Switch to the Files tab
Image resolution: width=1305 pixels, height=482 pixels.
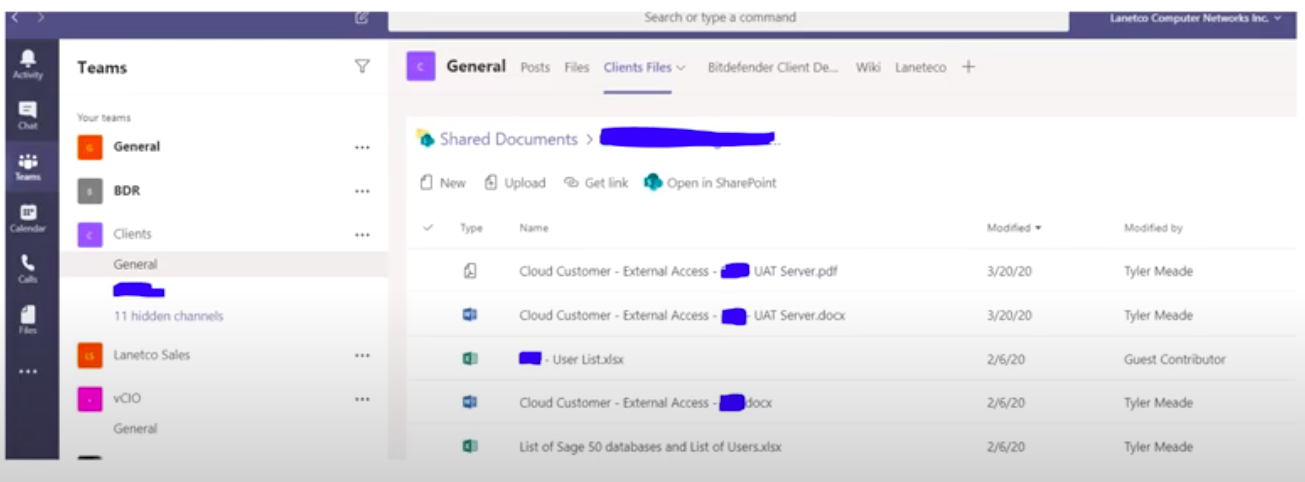577,67
